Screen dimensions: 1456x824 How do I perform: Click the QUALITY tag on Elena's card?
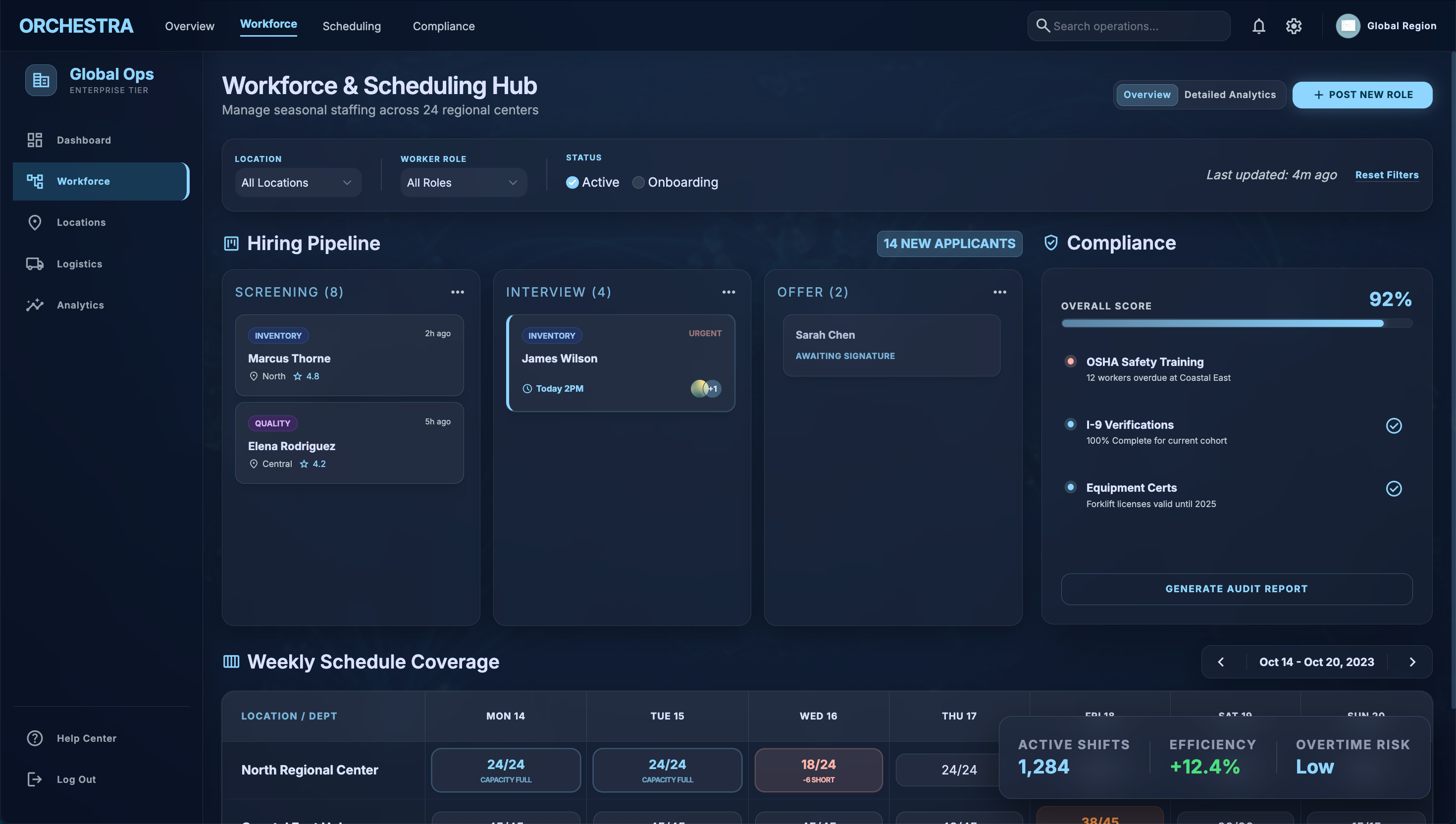pyautogui.click(x=272, y=423)
